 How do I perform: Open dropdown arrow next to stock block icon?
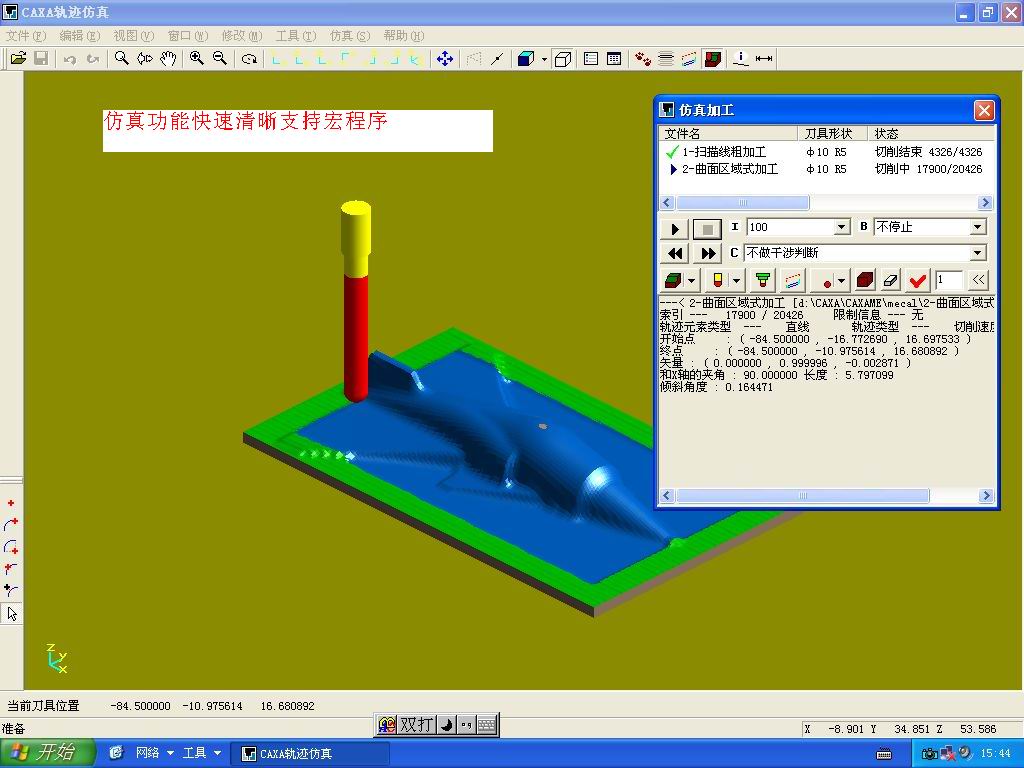click(692, 281)
